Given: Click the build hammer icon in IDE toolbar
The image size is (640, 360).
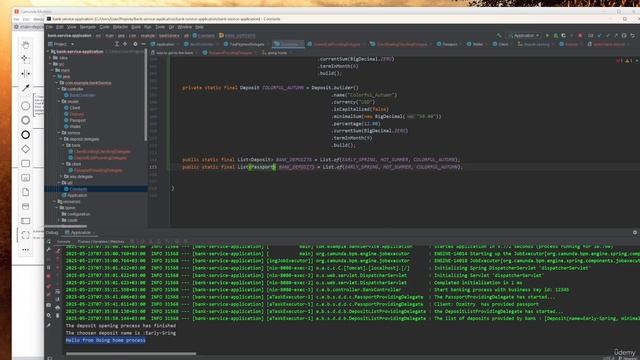Looking at the screenshot, I should coord(499,36).
